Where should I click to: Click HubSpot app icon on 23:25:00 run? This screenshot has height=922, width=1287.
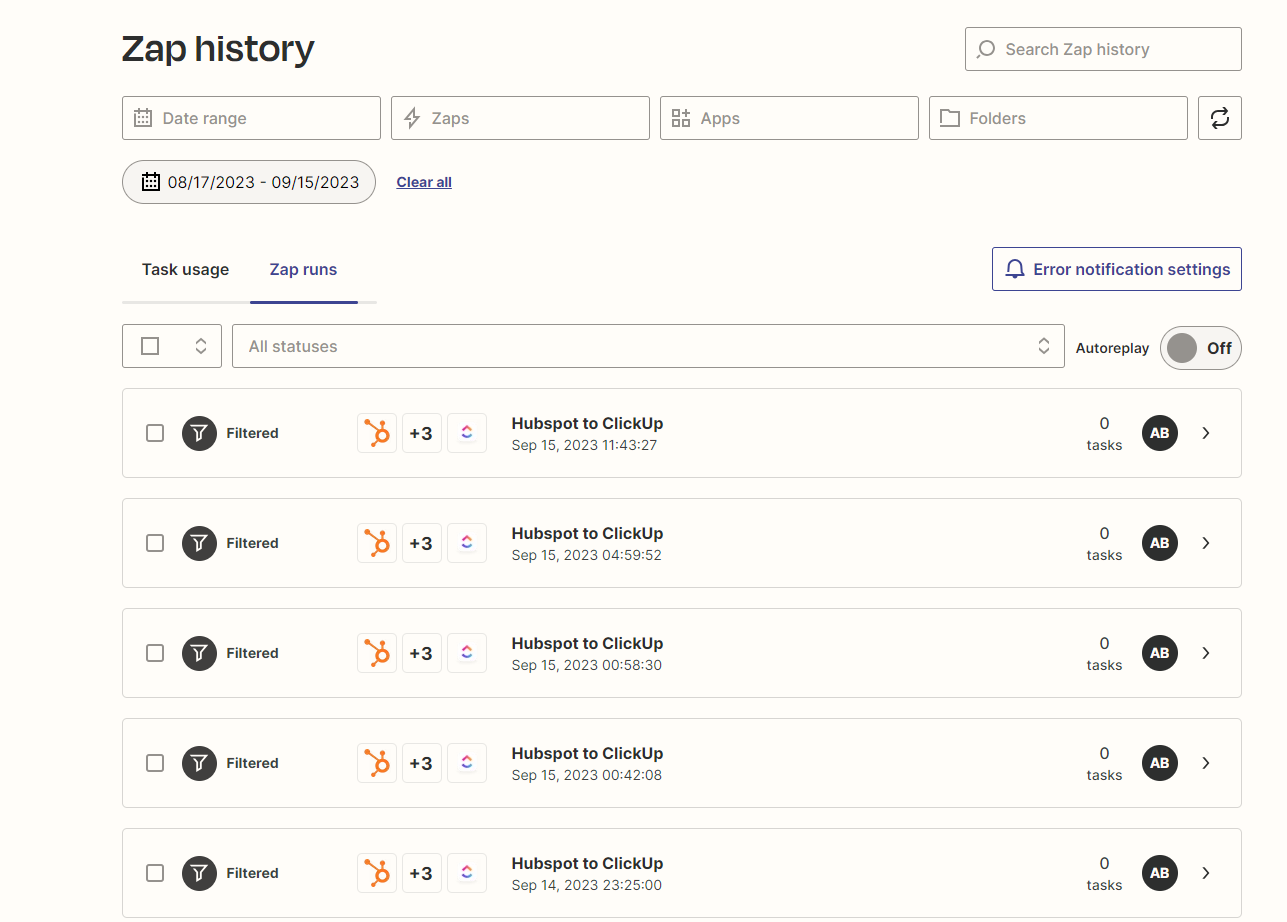[377, 873]
